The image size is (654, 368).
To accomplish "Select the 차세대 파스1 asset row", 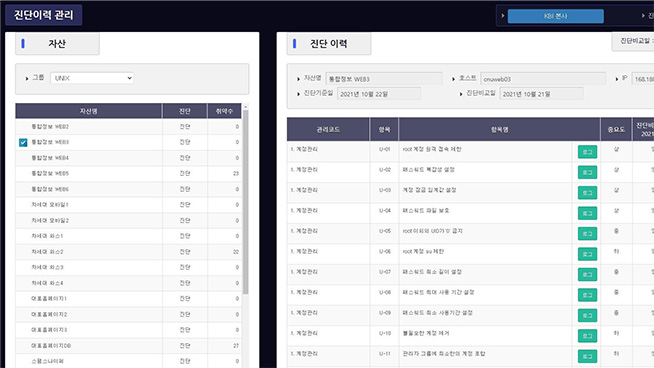I will coord(128,236).
